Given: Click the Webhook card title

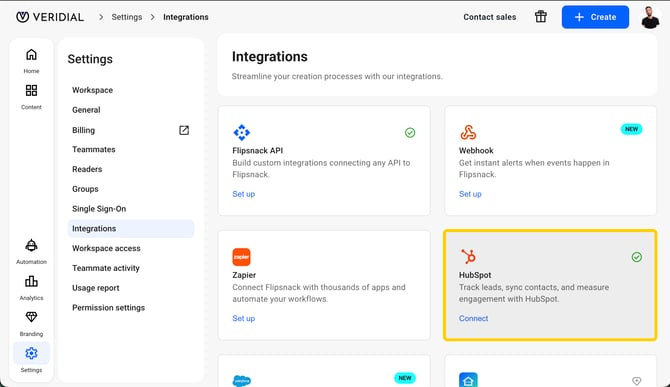Looking at the screenshot, I should [476, 150].
